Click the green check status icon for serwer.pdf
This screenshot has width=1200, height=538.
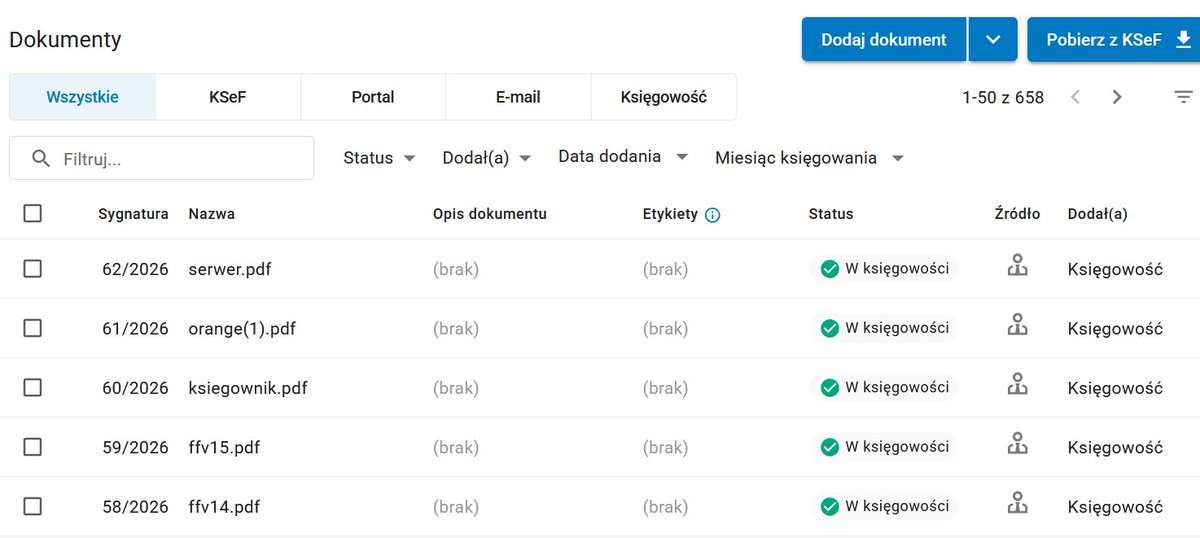click(x=829, y=269)
